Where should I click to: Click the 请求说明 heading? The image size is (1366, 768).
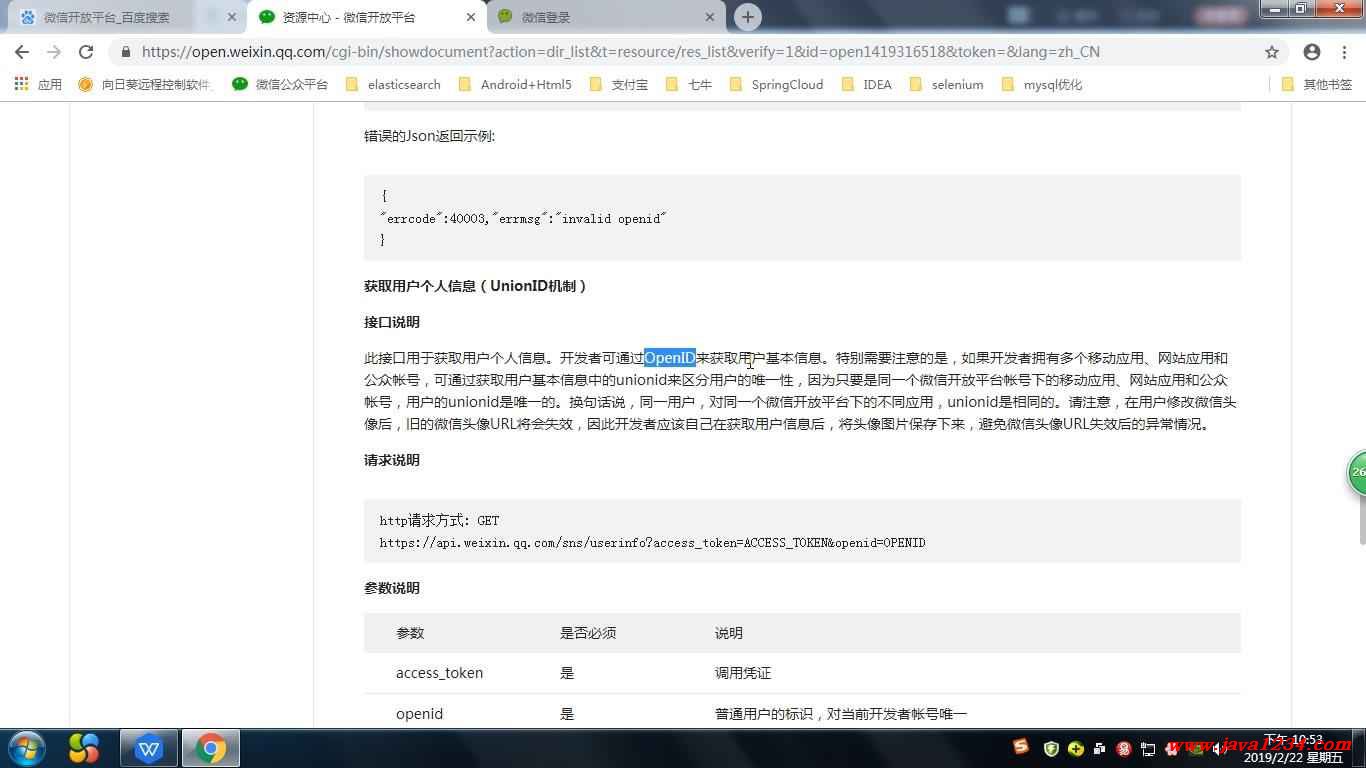[x=392, y=460]
